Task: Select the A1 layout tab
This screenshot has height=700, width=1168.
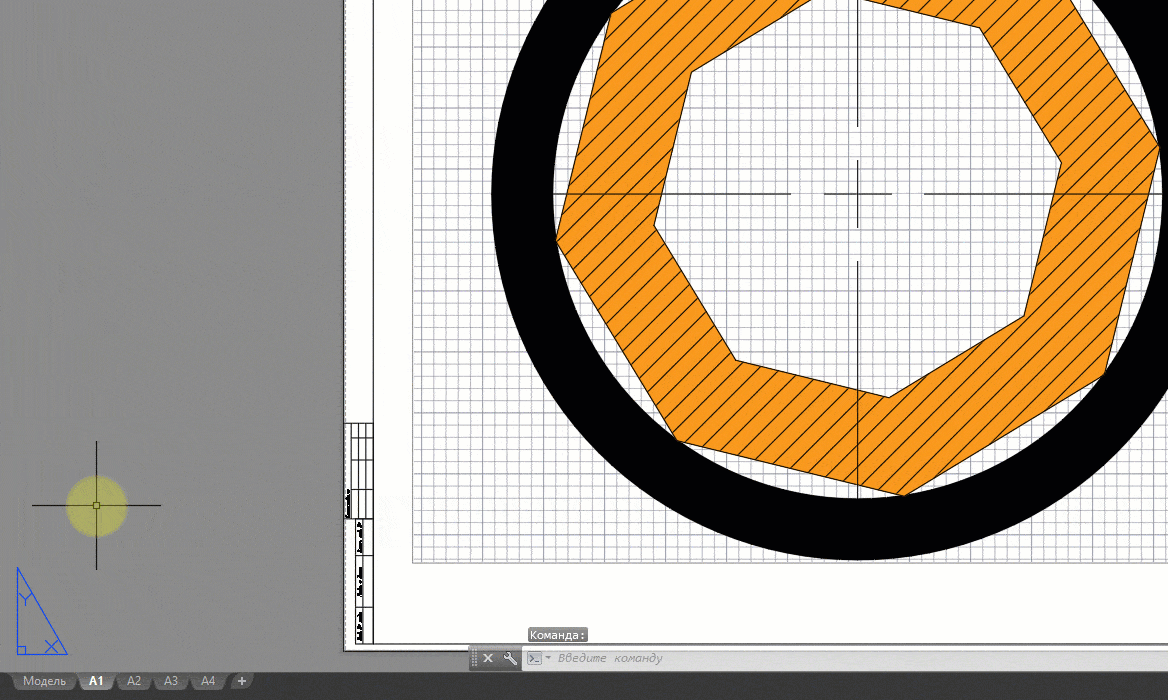Action: 96,681
